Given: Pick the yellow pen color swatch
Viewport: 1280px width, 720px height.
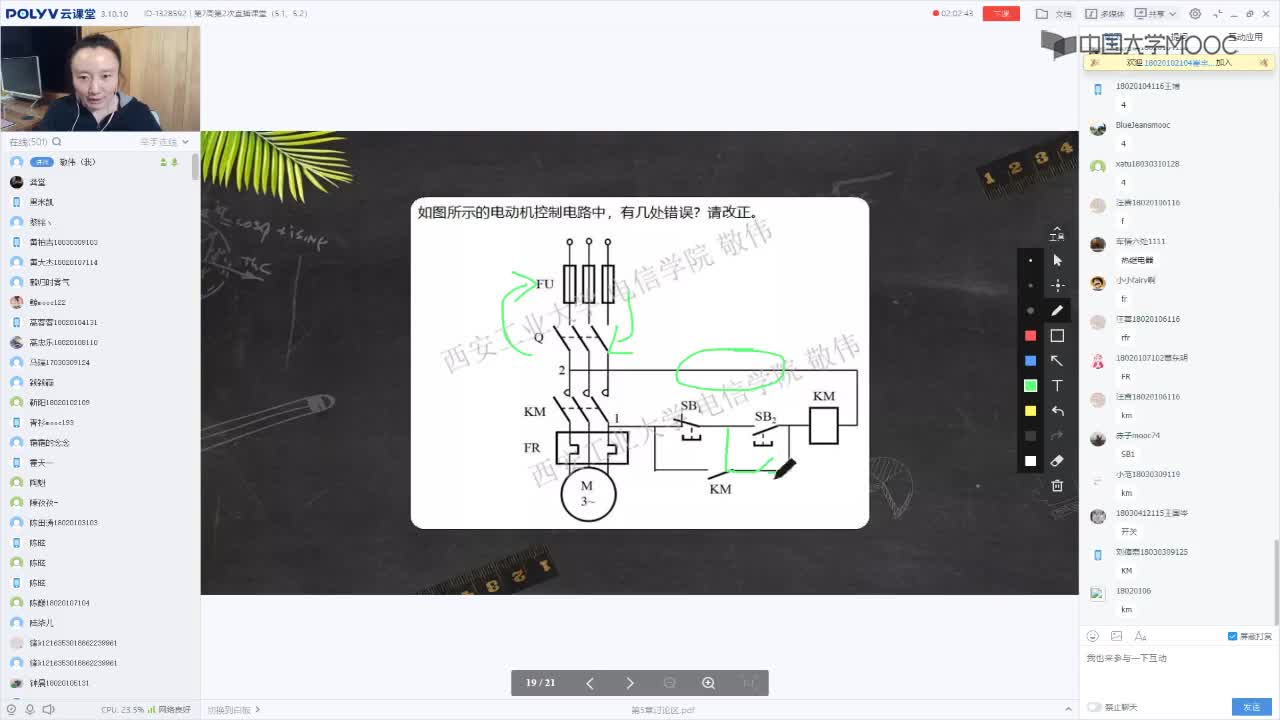Looking at the screenshot, I should [x=1031, y=410].
